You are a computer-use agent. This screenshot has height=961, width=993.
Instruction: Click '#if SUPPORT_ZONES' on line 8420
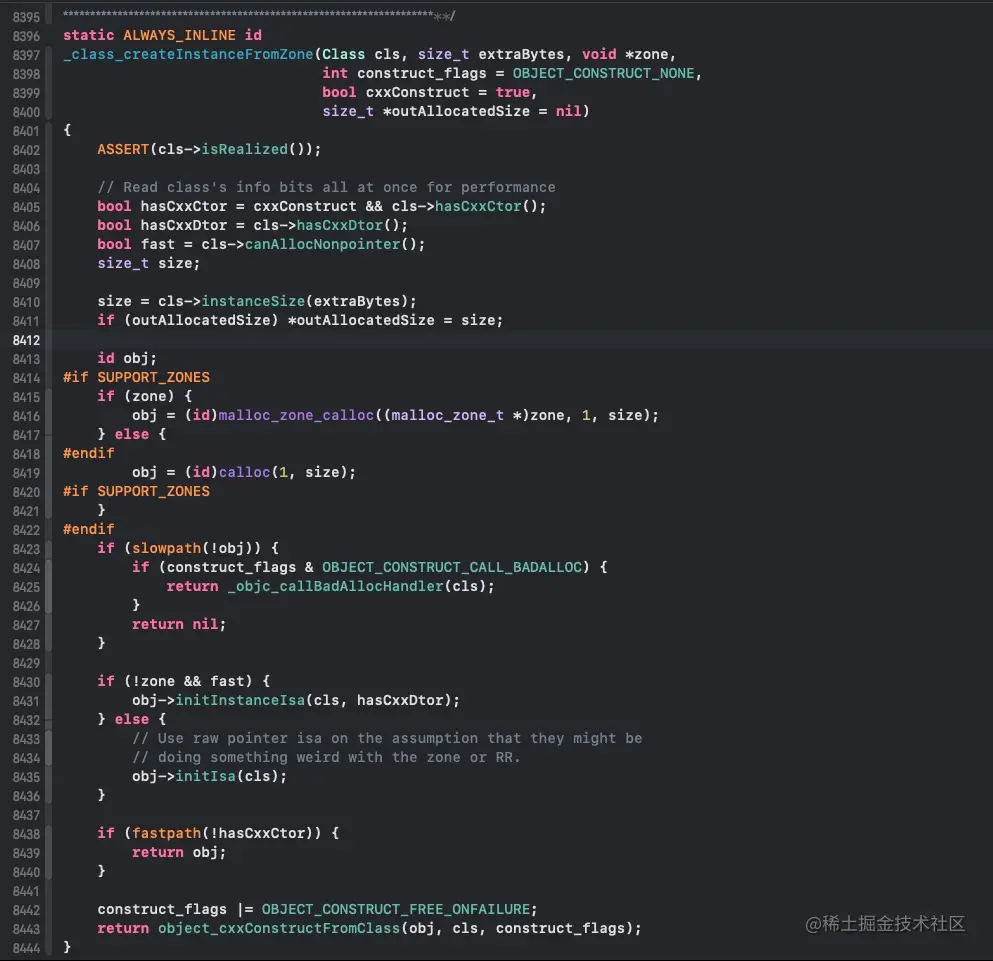click(136, 492)
